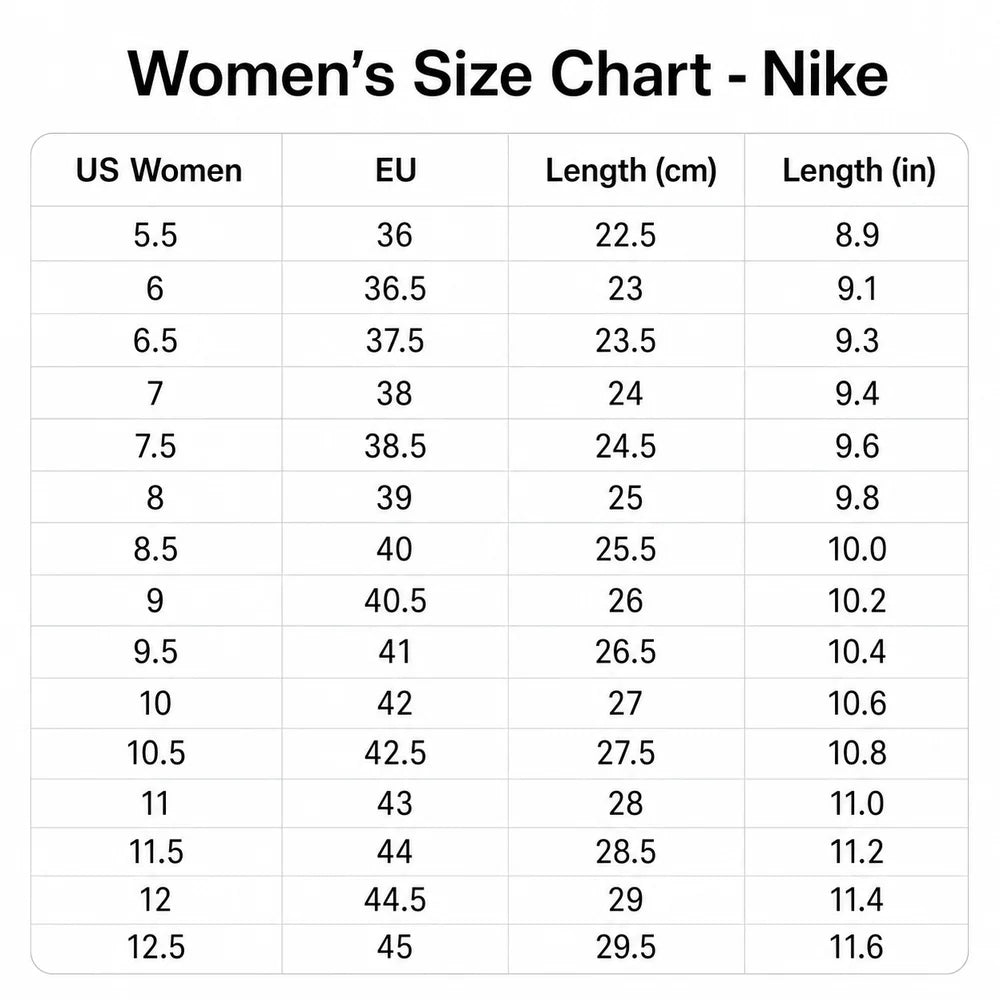This screenshot has height=1000, width=1000.
Task: Click the 9.4 inch length cell
Action: pyautogui.click(x=857, y=393)
